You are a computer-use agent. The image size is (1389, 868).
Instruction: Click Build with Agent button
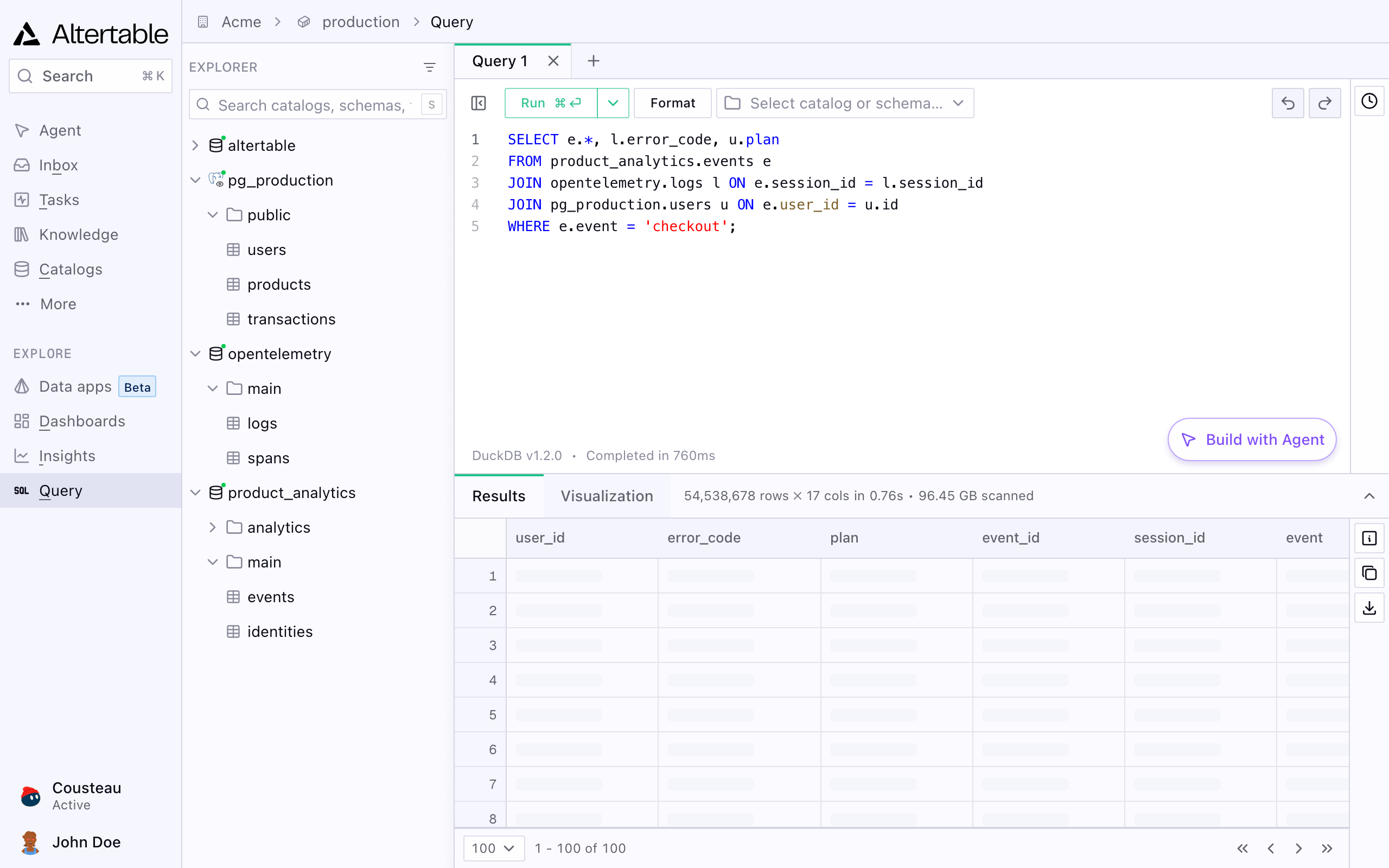(1252, 439)
